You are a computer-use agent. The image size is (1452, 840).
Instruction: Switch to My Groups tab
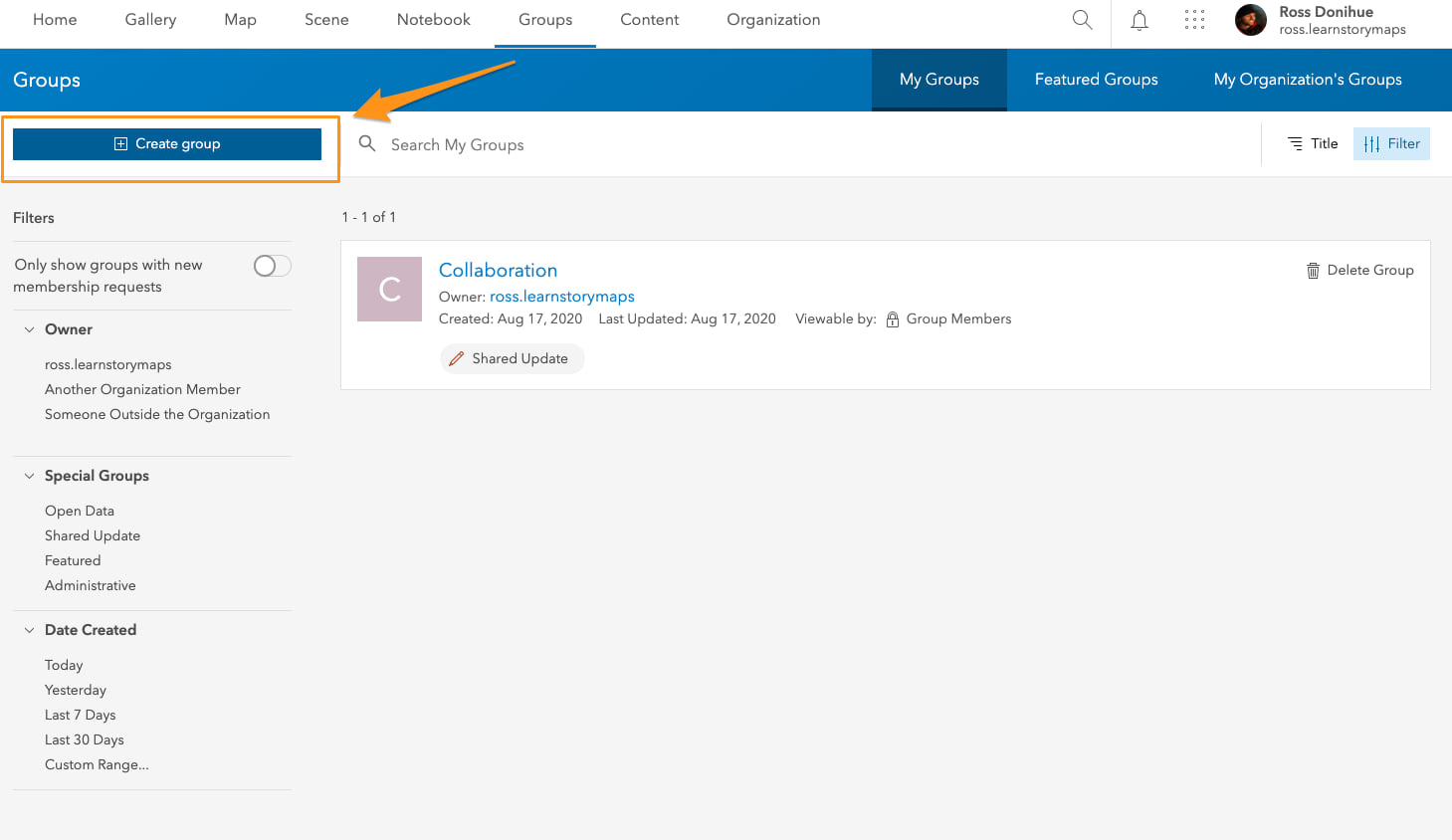click(x=939, y=80)
